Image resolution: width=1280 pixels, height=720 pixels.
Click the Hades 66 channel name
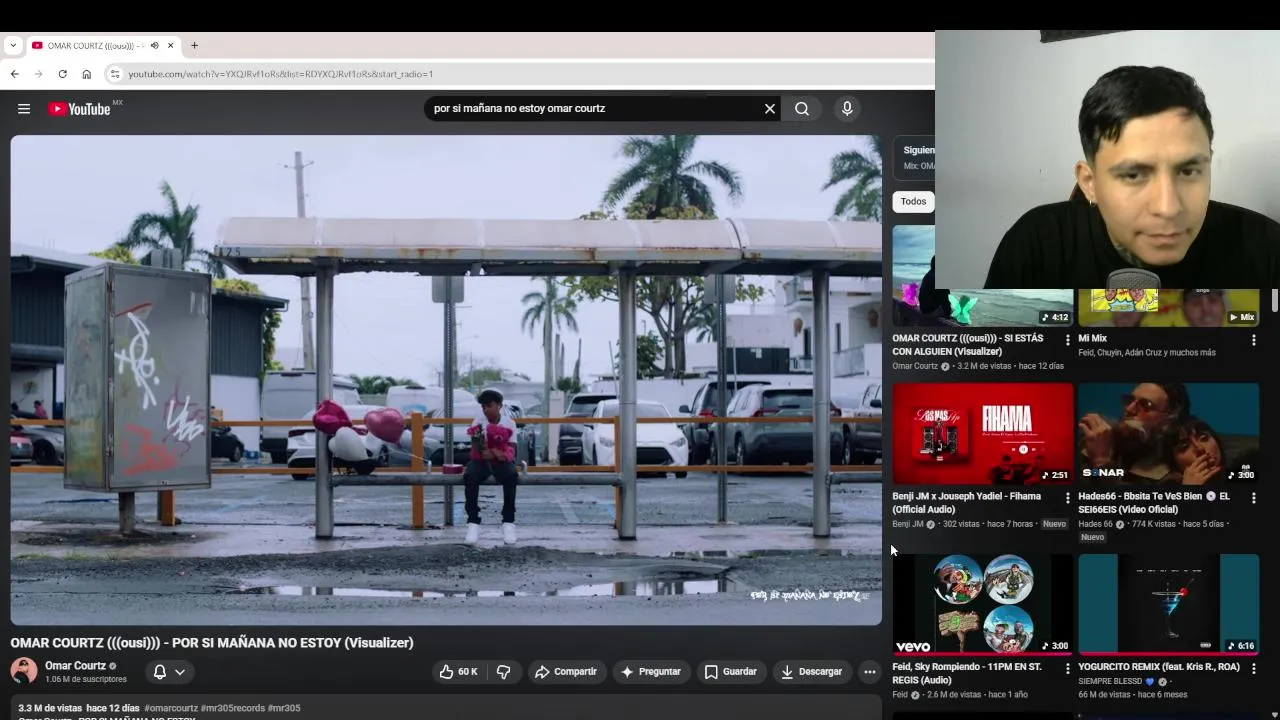[x=1095, y=524]
